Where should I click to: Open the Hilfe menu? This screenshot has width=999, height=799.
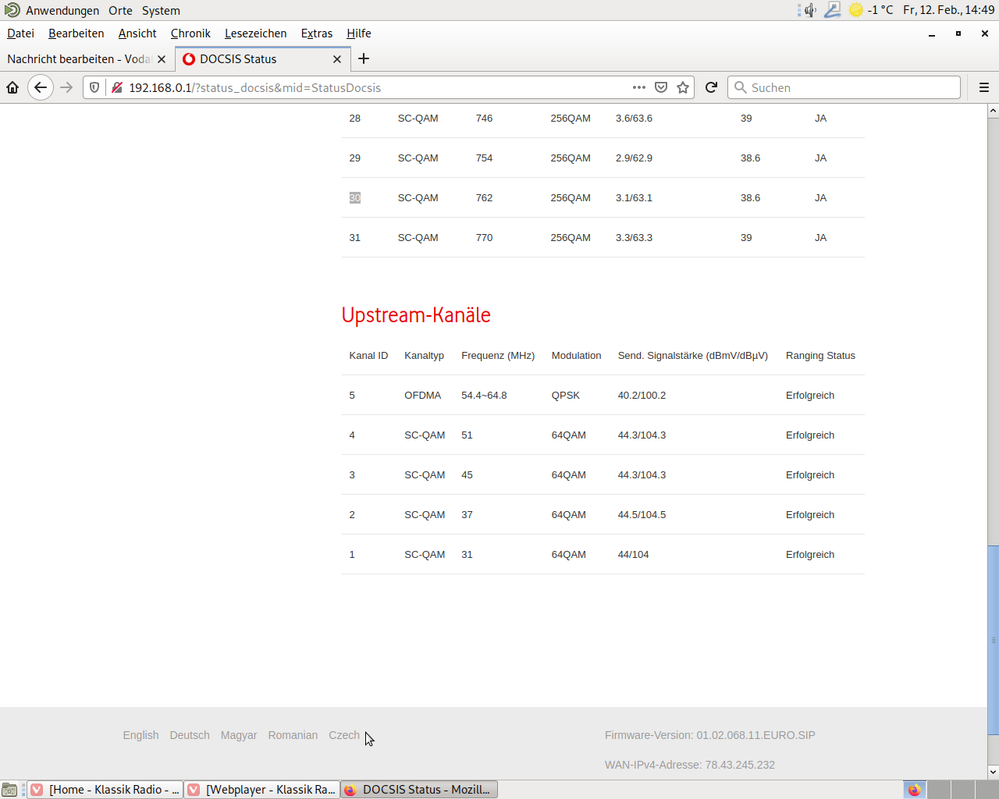point(359,33)
